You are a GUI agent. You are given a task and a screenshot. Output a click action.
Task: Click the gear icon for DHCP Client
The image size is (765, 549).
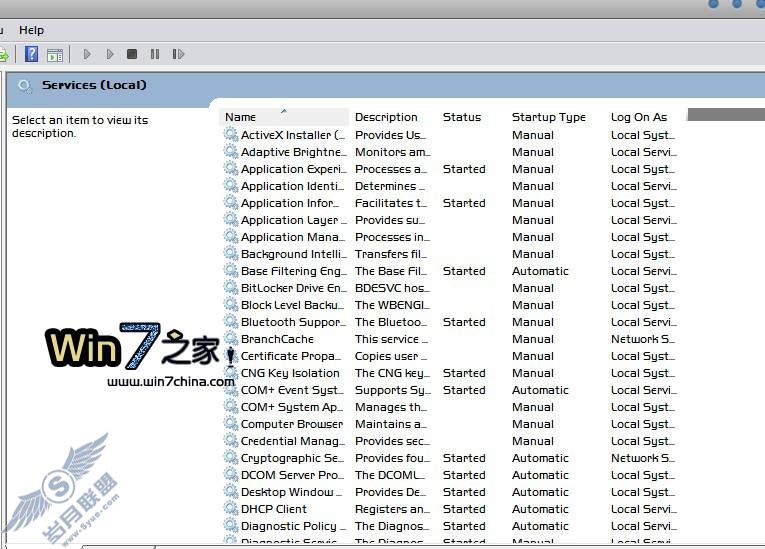pyautogui.click(x=231, y=508)
